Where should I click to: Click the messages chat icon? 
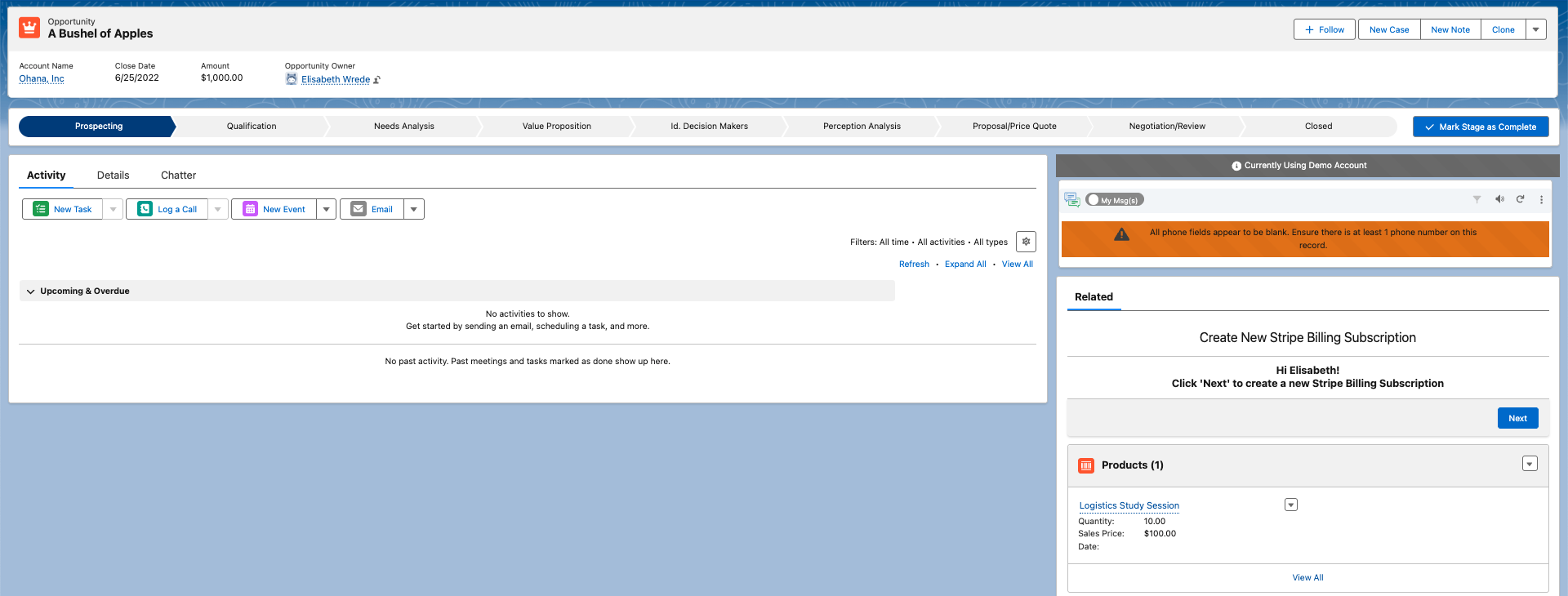click(x=1072, y=199)
